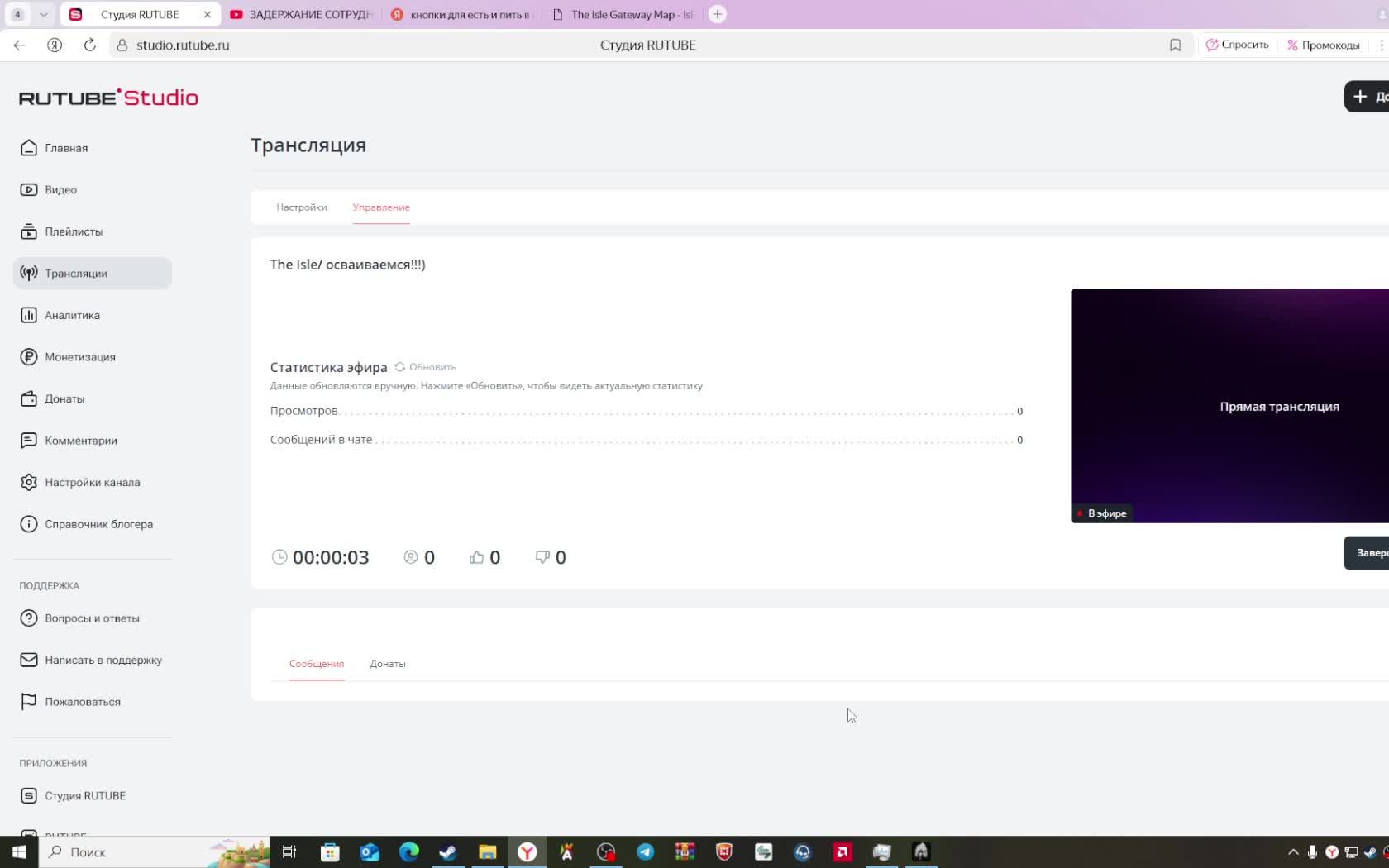The width and height of the screenshot is (1389, 868).
Task: Click the Спросить button in browser toolbar
Action: click(1238, 45)
